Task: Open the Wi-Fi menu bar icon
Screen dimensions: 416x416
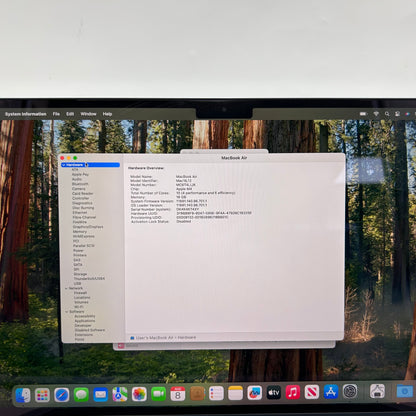Action: tap(376, 114)
